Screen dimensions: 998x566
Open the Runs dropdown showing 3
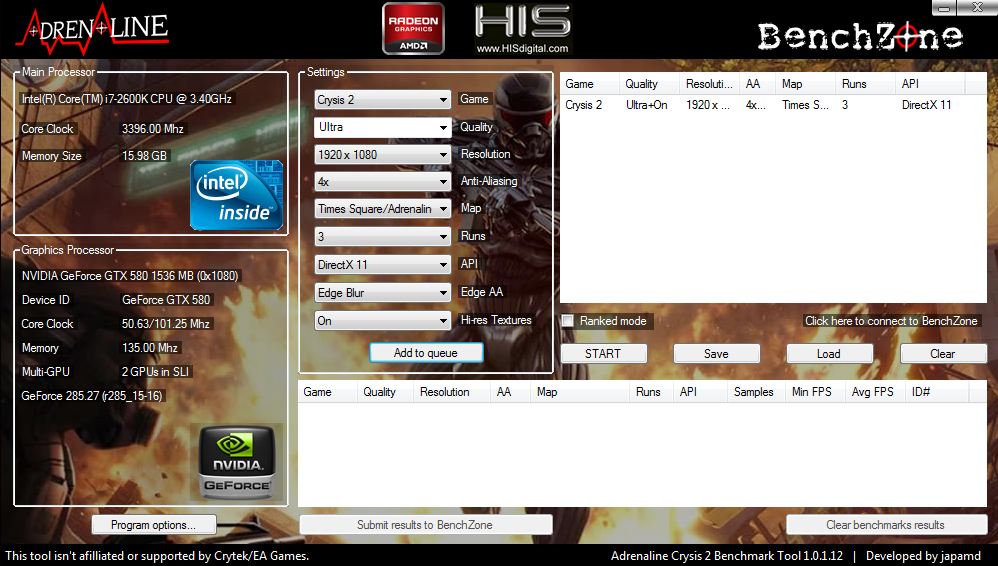click(x=383, y=237)
